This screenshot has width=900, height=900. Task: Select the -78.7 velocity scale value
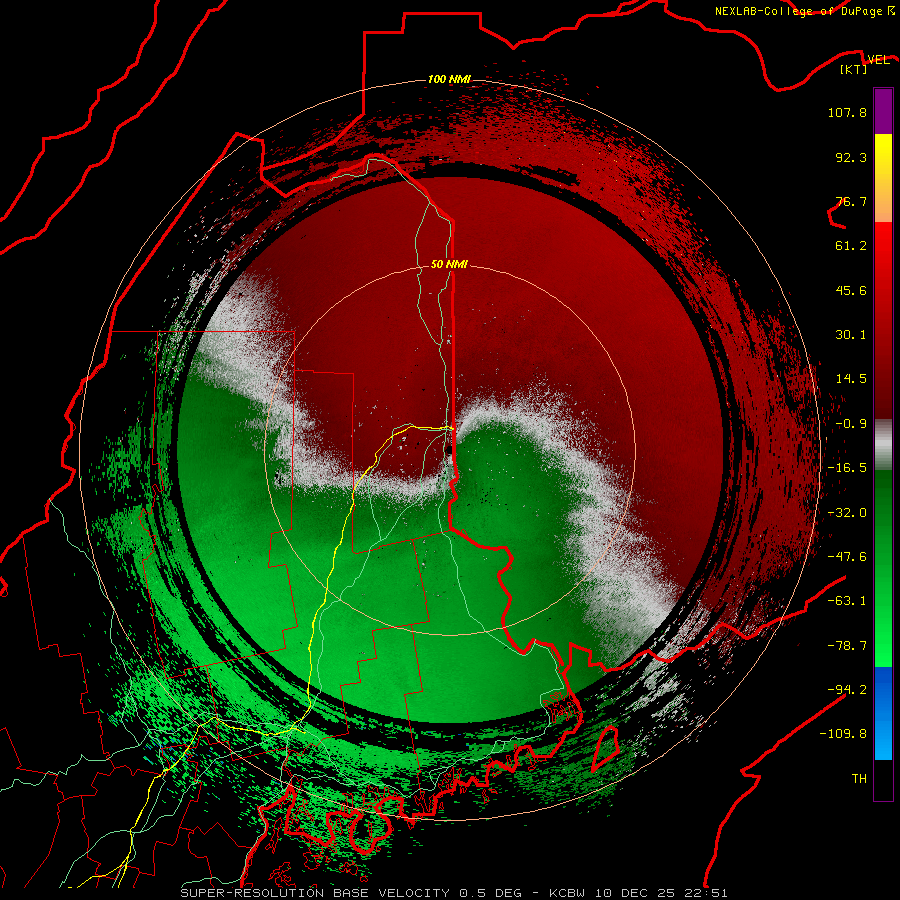(x=847, y=646)
